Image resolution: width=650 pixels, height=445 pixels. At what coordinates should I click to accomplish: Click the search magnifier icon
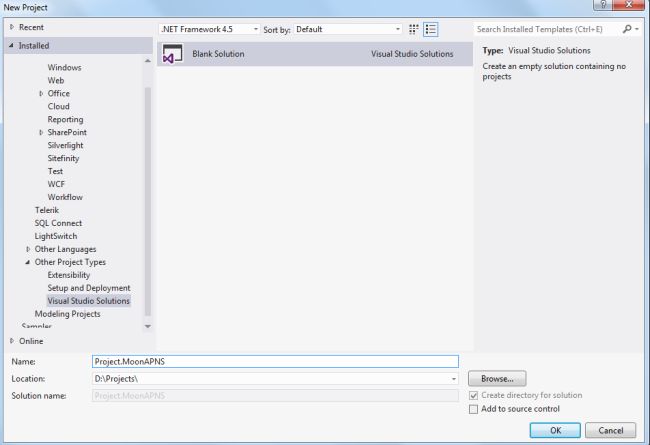click(627, 29)
